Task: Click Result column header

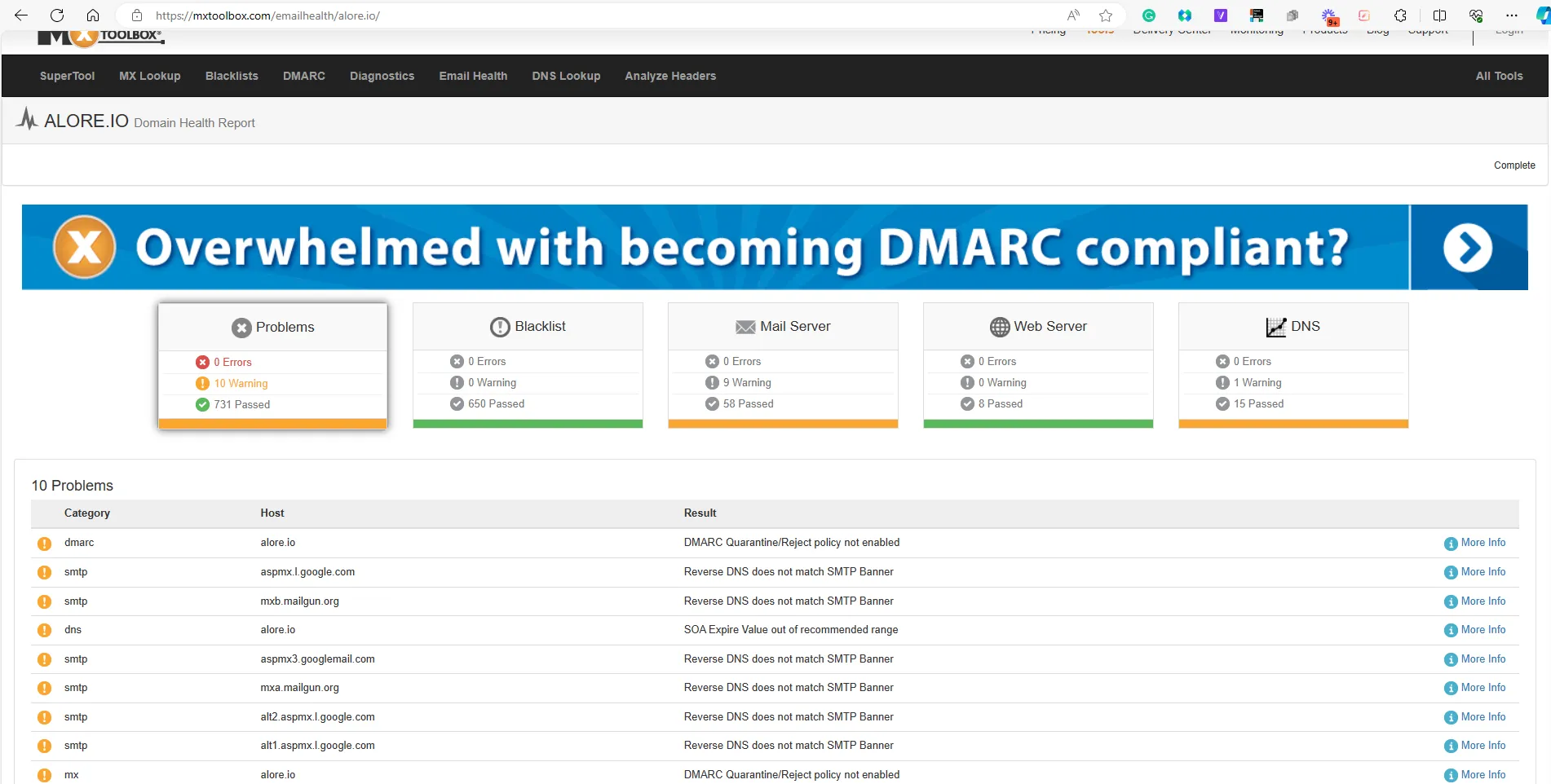Action: click(700, 513)
